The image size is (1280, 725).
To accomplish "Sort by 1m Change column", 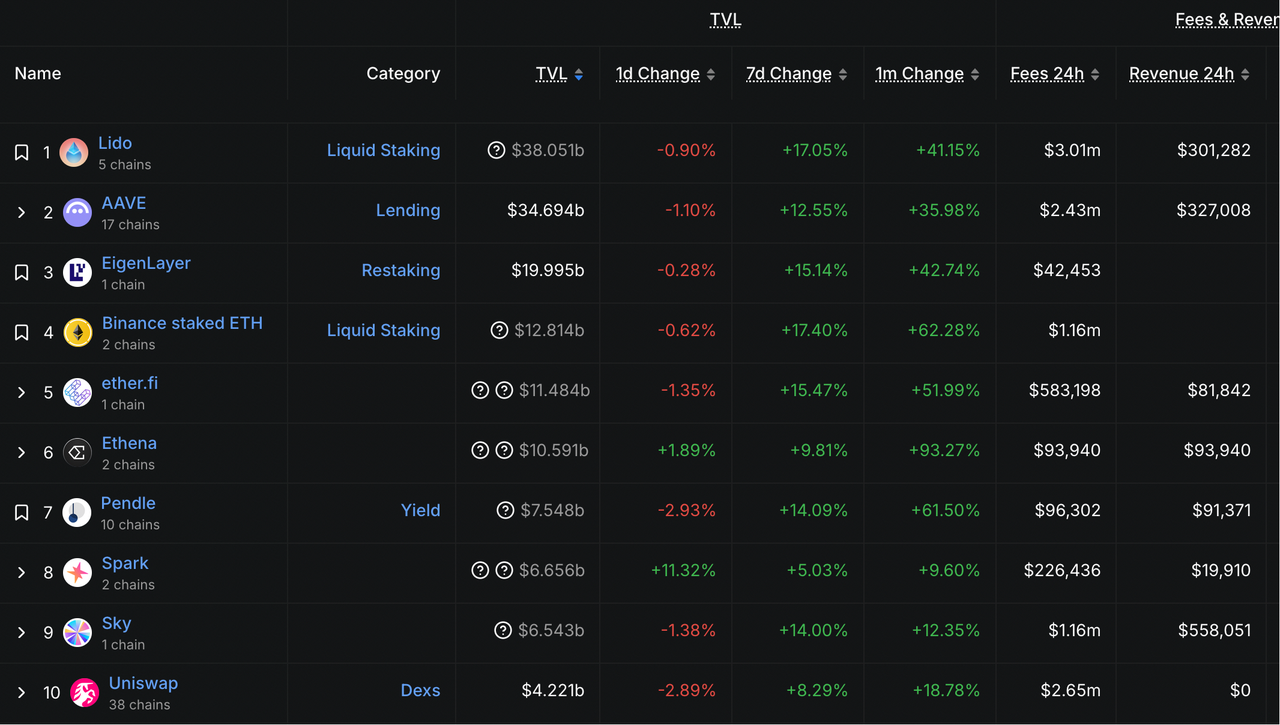I will [x=928, y=74].
